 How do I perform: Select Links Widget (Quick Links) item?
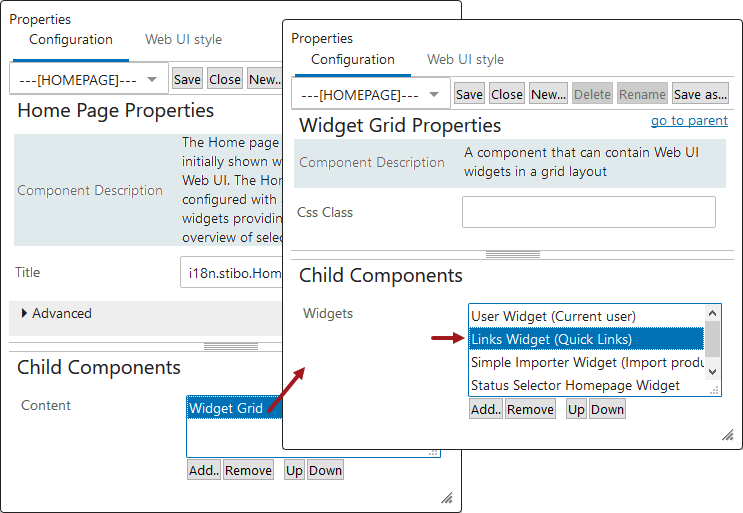point(587,339)
